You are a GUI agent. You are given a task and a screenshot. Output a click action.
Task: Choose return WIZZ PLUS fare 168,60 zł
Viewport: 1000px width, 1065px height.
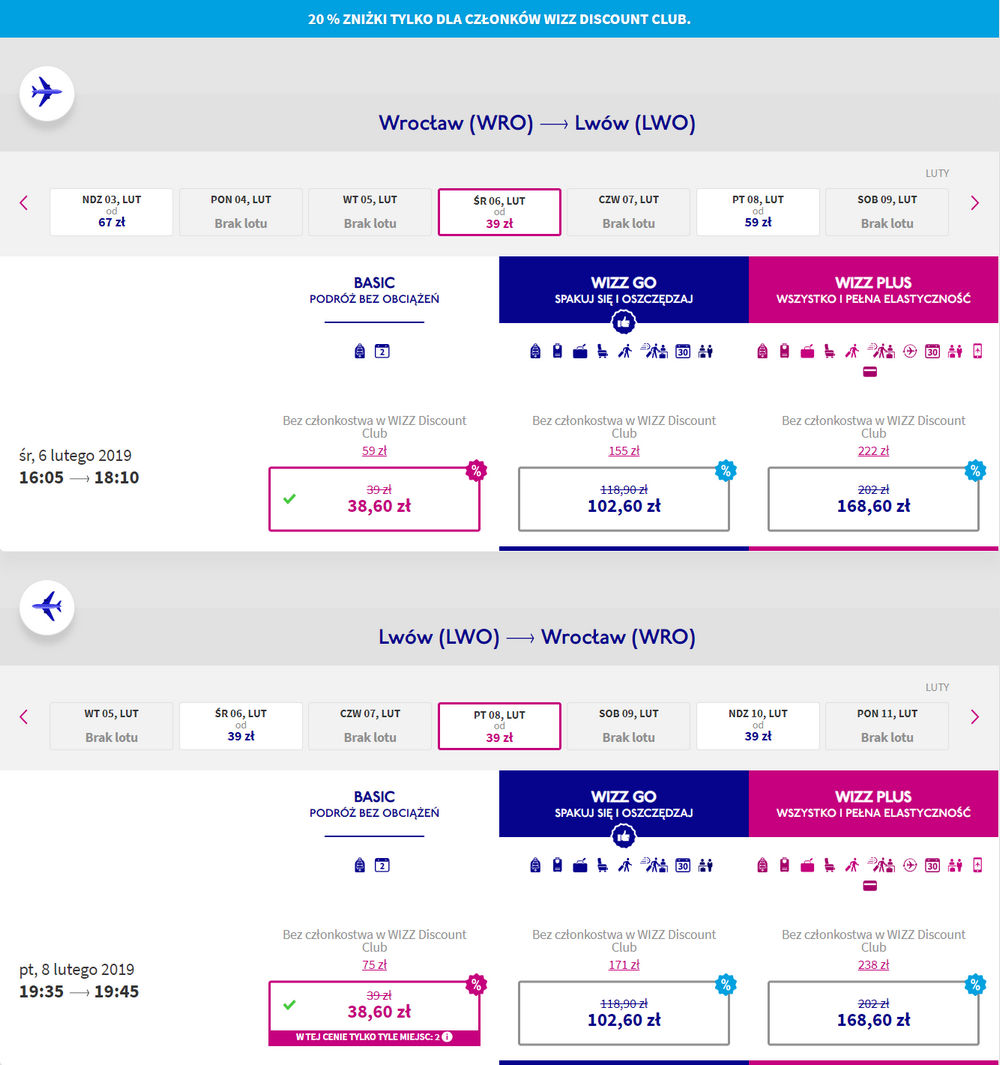click(x=874, y=1013)
